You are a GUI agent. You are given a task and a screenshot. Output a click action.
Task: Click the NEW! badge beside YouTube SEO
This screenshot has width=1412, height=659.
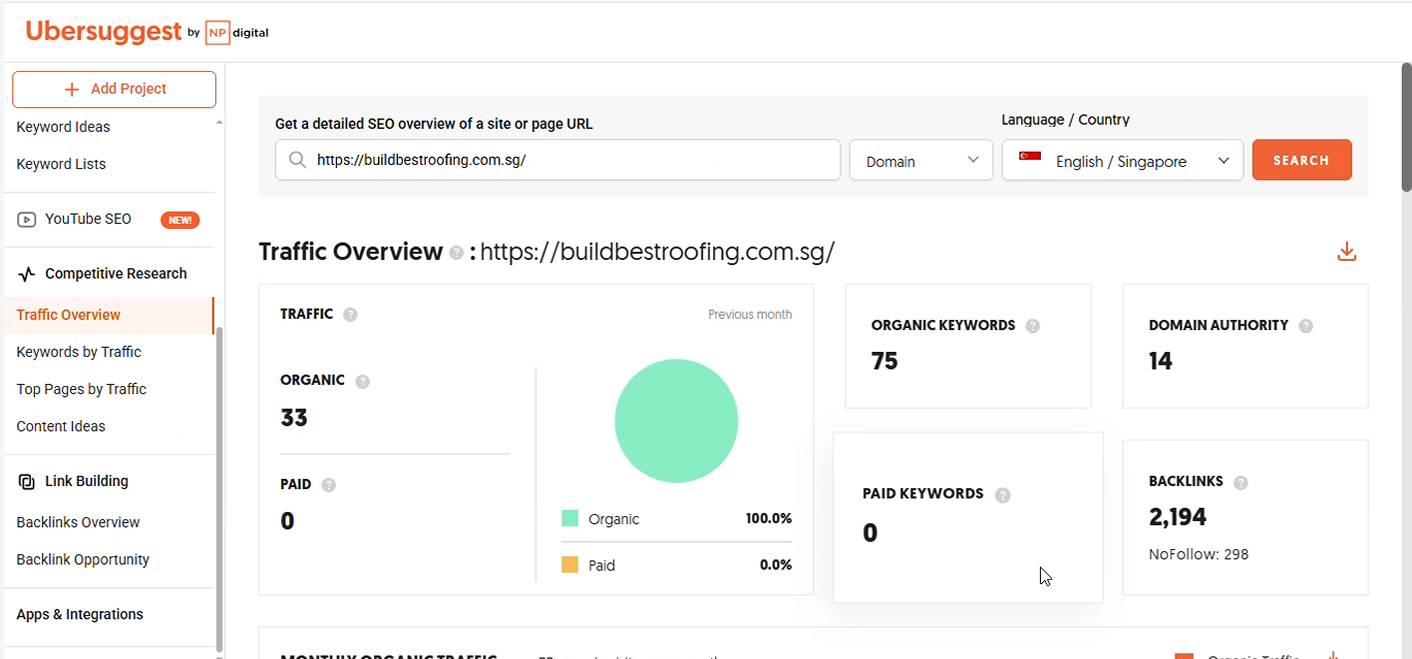pyautogui.click(x=180, y=220)
